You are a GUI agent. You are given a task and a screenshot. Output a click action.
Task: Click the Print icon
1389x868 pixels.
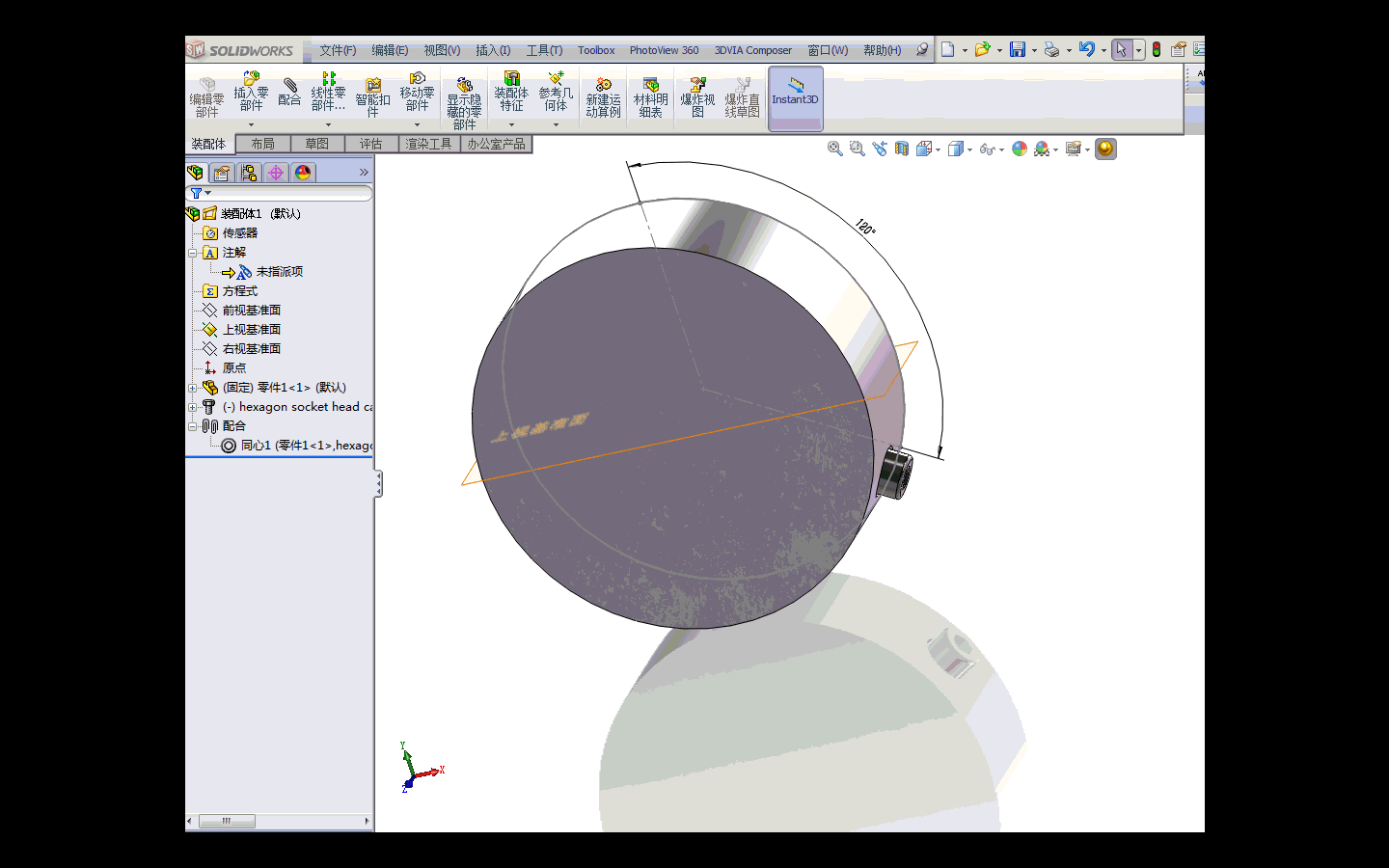tap(1051, 49)
